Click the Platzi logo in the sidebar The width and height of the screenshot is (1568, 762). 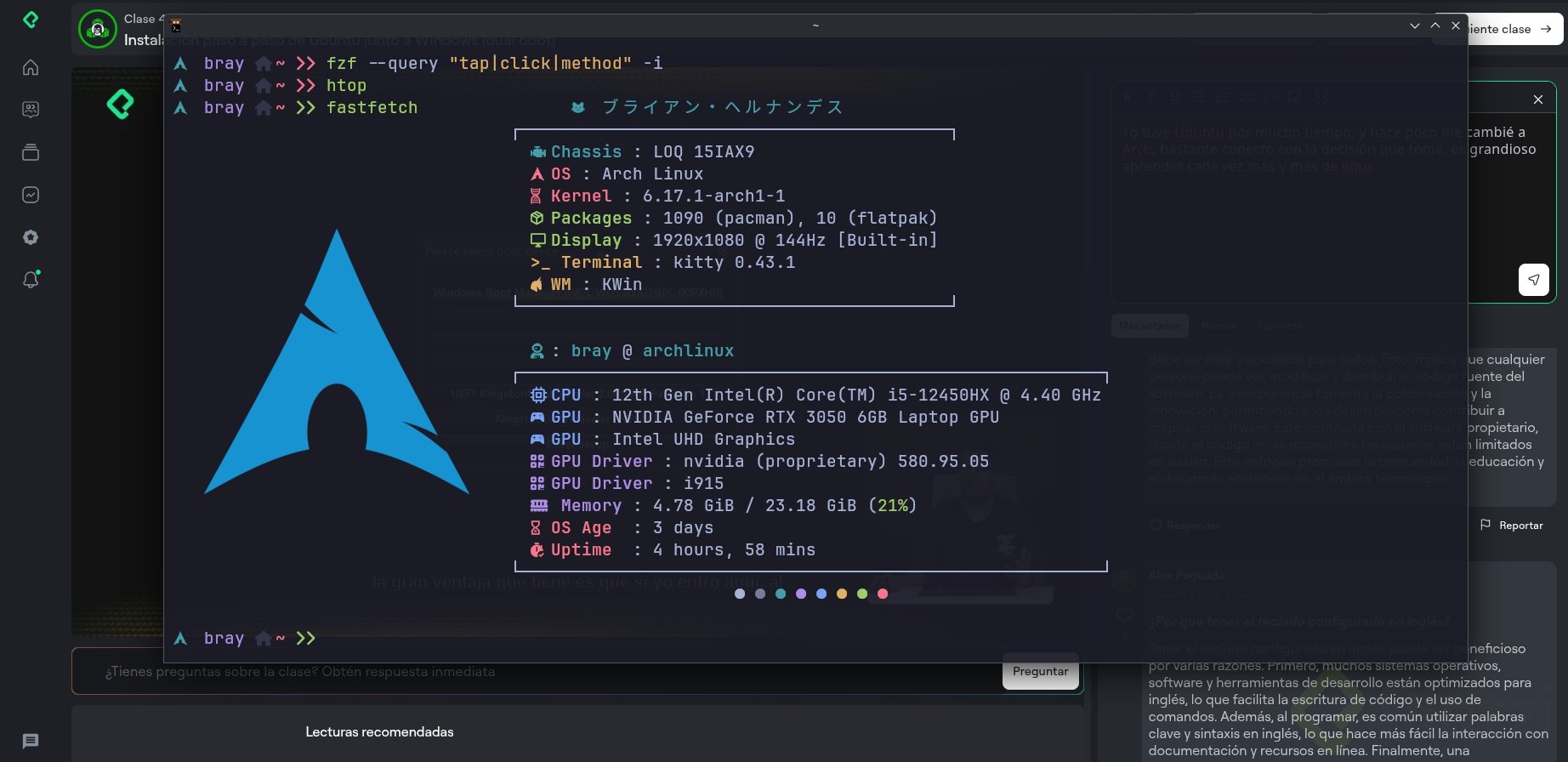(x=31, y=20)
